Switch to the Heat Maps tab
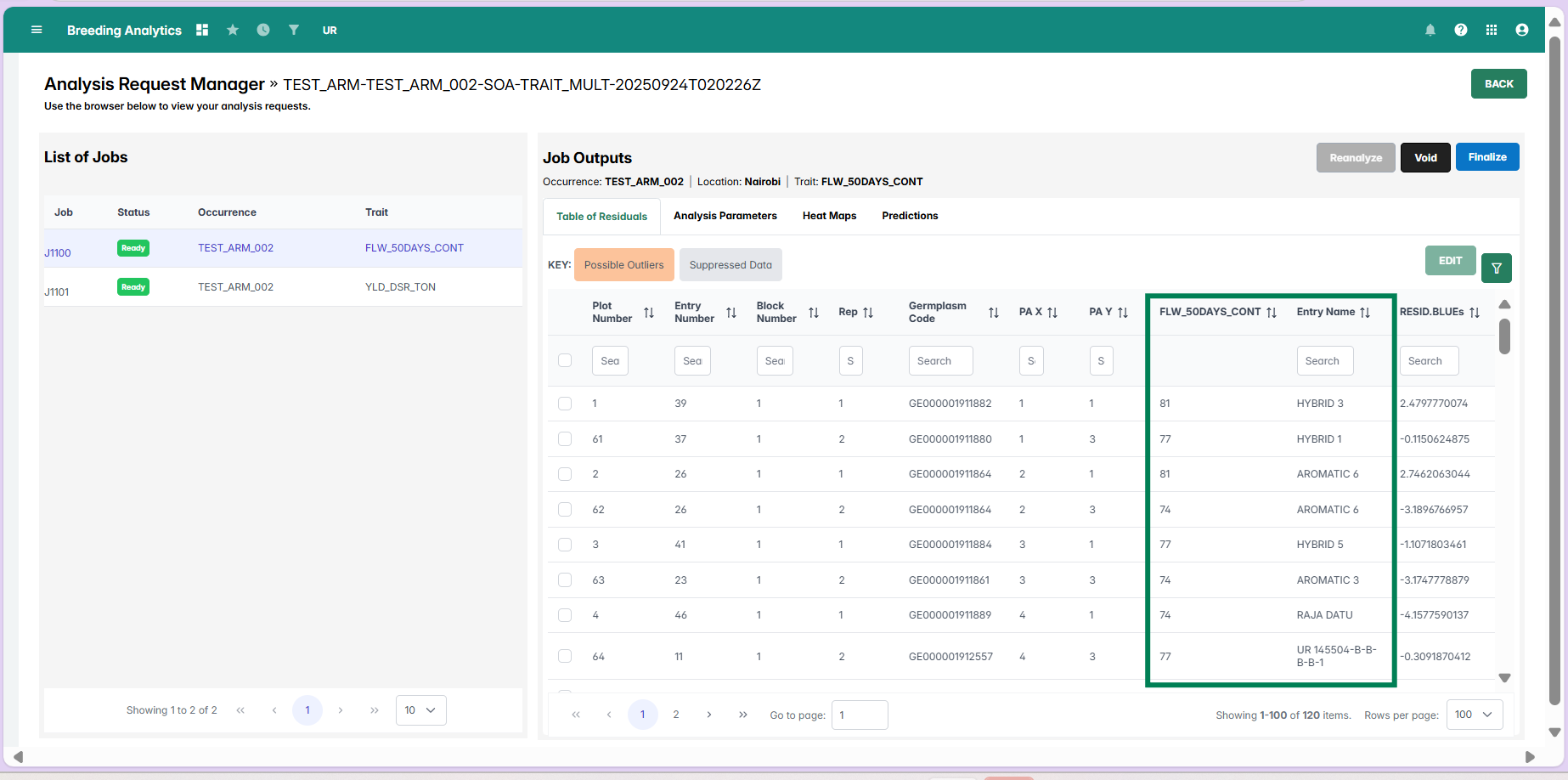Image resolution: width=1568 pixels, height=780 pixels. pyautogui.click(x=829, y=216)
